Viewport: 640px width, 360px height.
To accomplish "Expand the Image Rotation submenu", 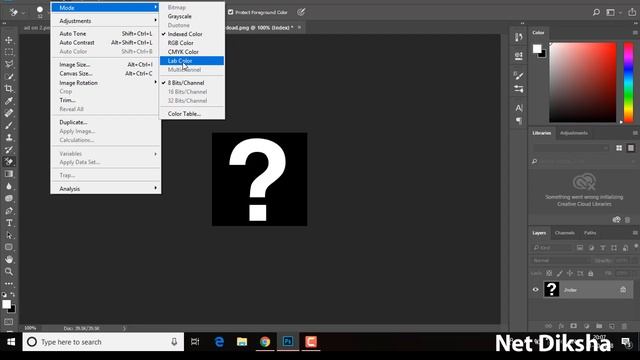I will [x=106, y=82].
